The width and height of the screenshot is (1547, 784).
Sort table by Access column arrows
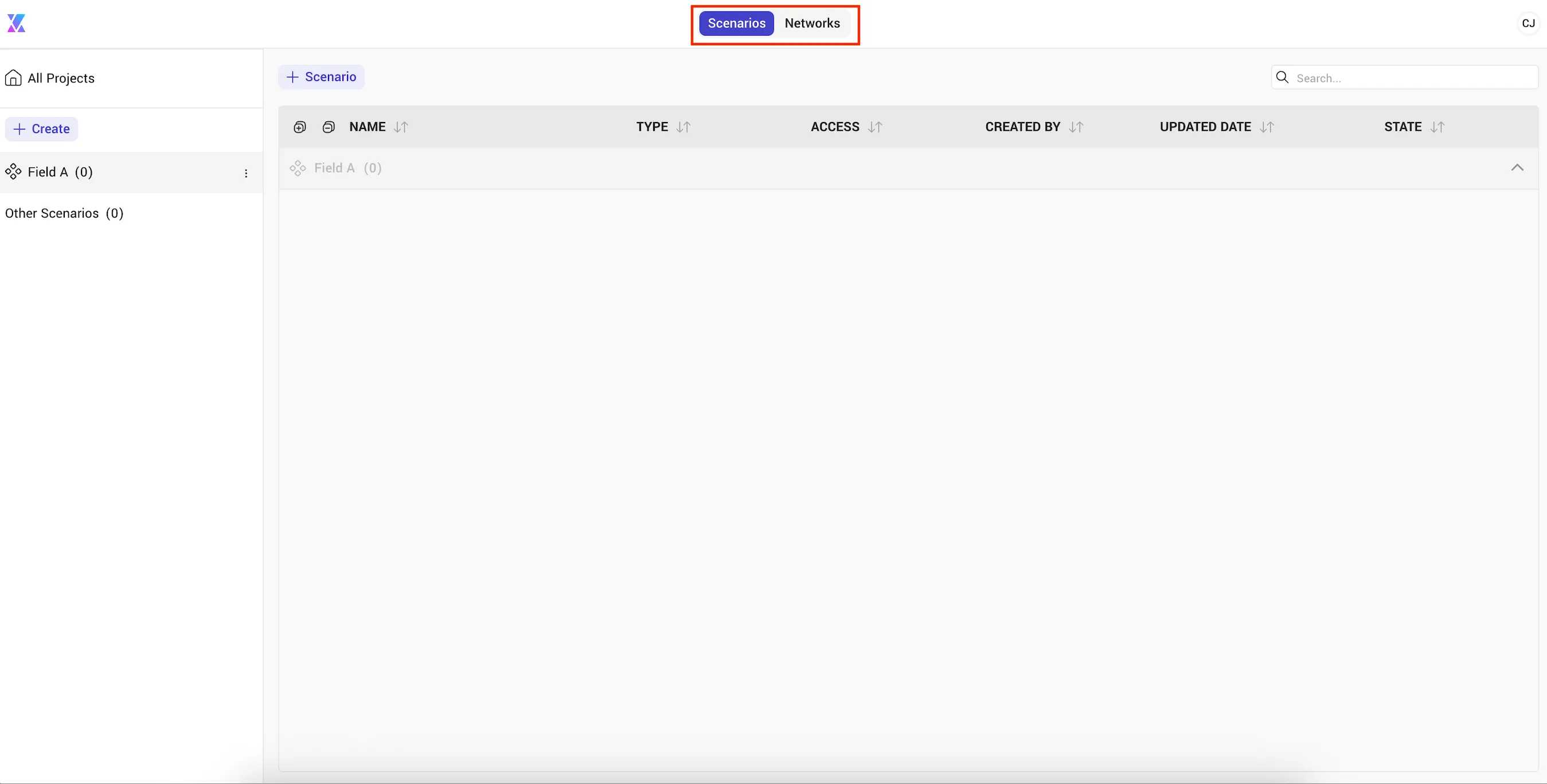pos(875,127)
